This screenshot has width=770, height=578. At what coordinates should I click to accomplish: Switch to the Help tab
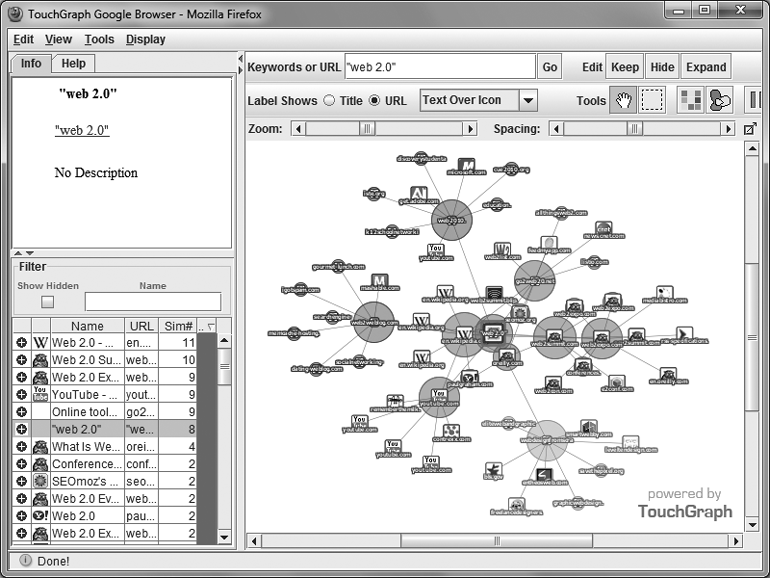(x=72, y=63)
